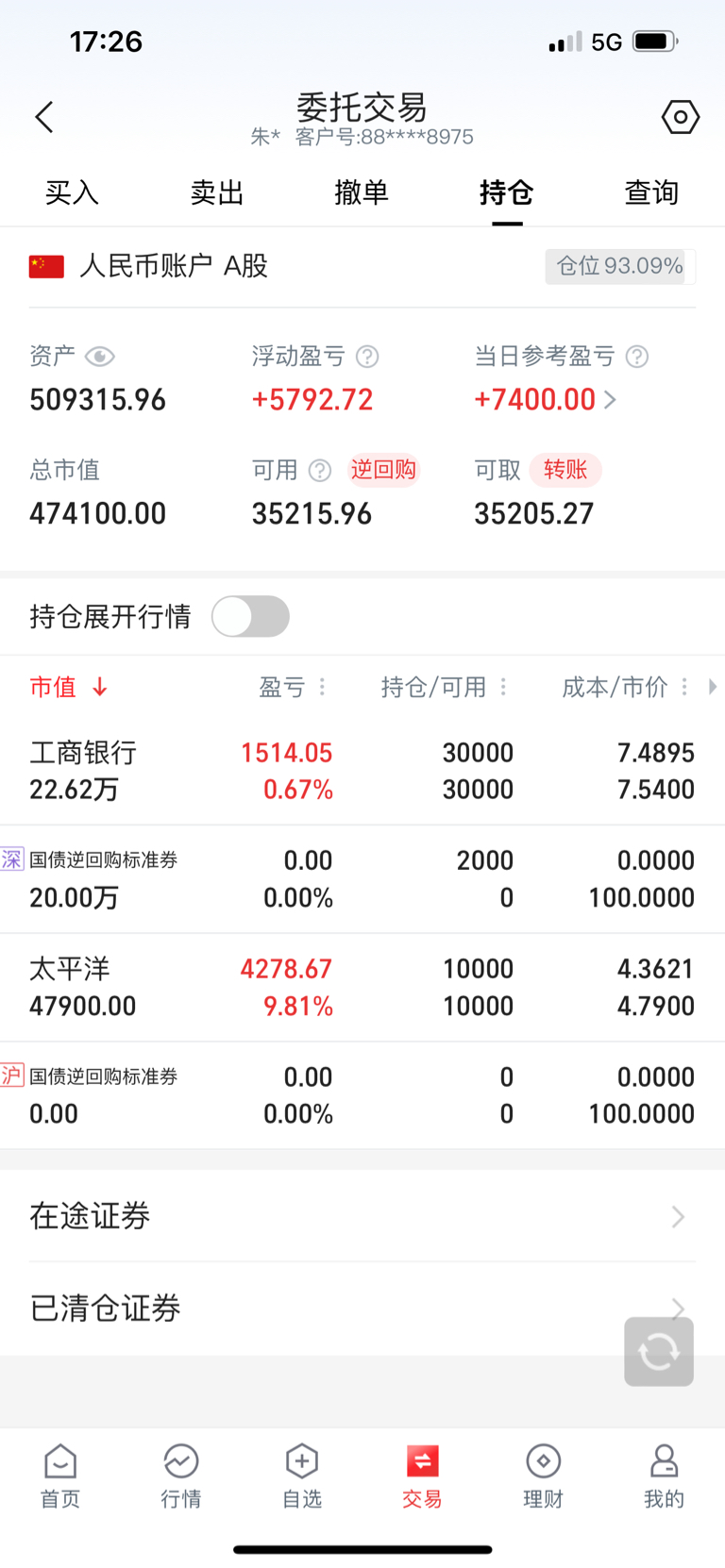This screenshot has width=725, height=1568.
Task: Tap the refresh holdings floating button
Action: 659,1351
